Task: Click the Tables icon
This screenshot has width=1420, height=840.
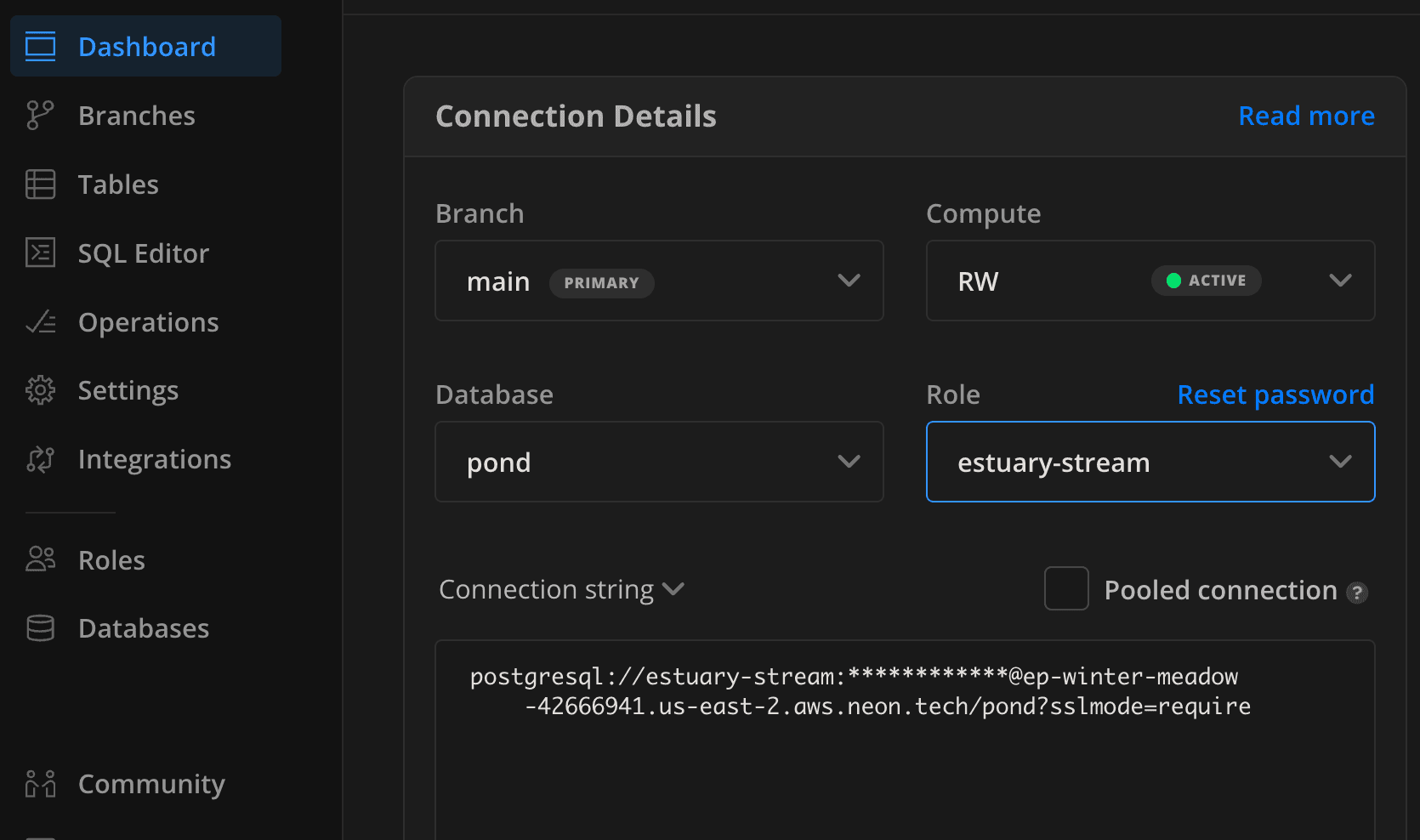Action: 39,184
